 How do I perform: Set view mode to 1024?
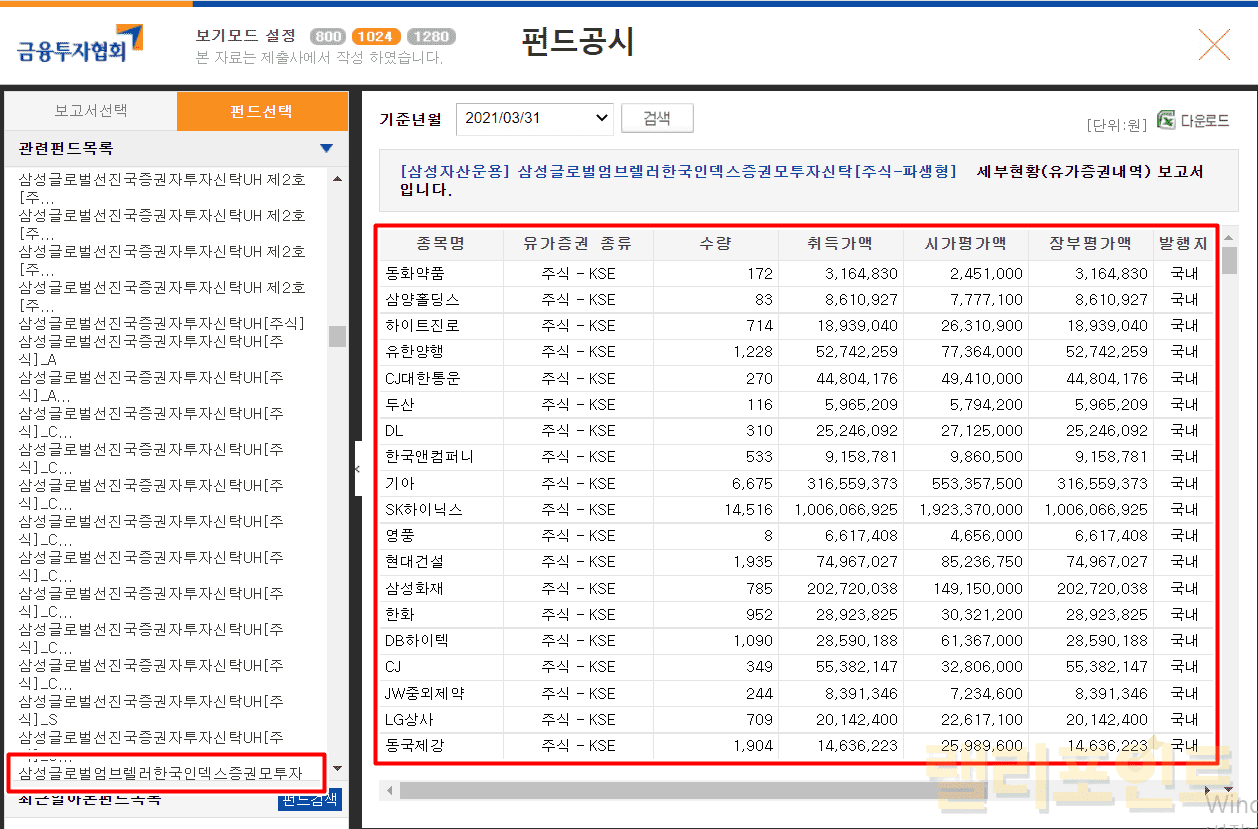coord(374,37)
